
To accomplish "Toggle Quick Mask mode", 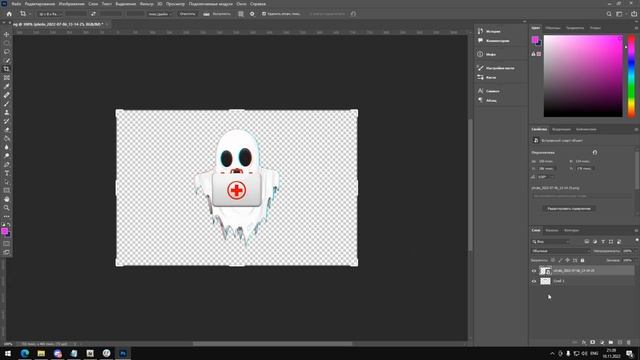I will click(x=7, y=244).
